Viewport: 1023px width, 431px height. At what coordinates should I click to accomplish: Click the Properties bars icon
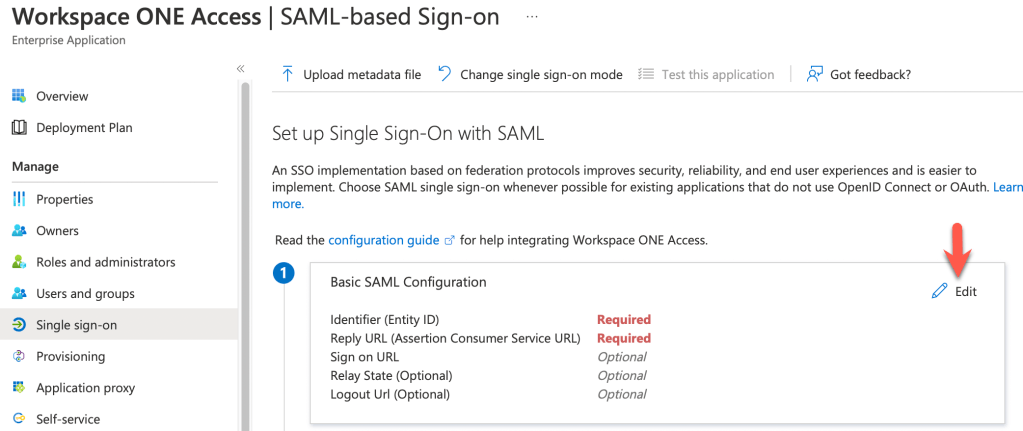pyautogui.click(x=18, y=199)
